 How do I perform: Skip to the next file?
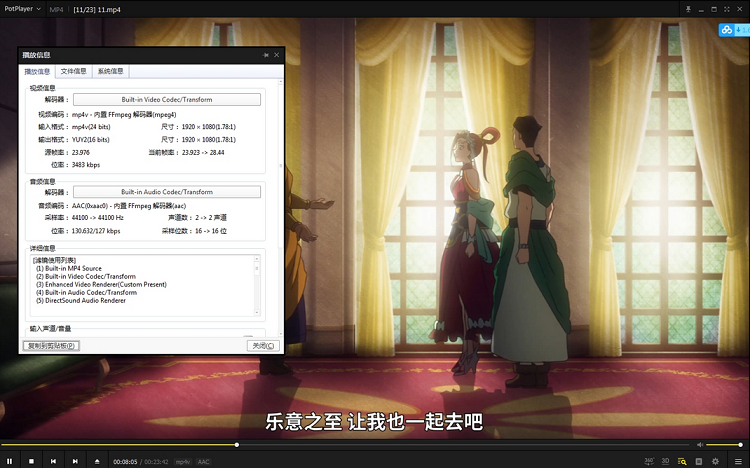75,461
